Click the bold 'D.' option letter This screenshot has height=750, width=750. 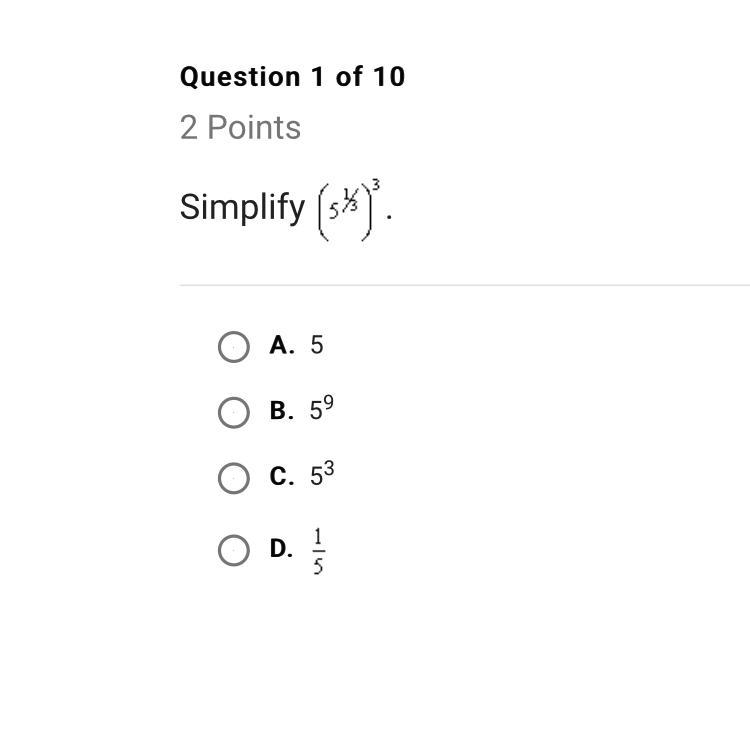pos(281,548)
